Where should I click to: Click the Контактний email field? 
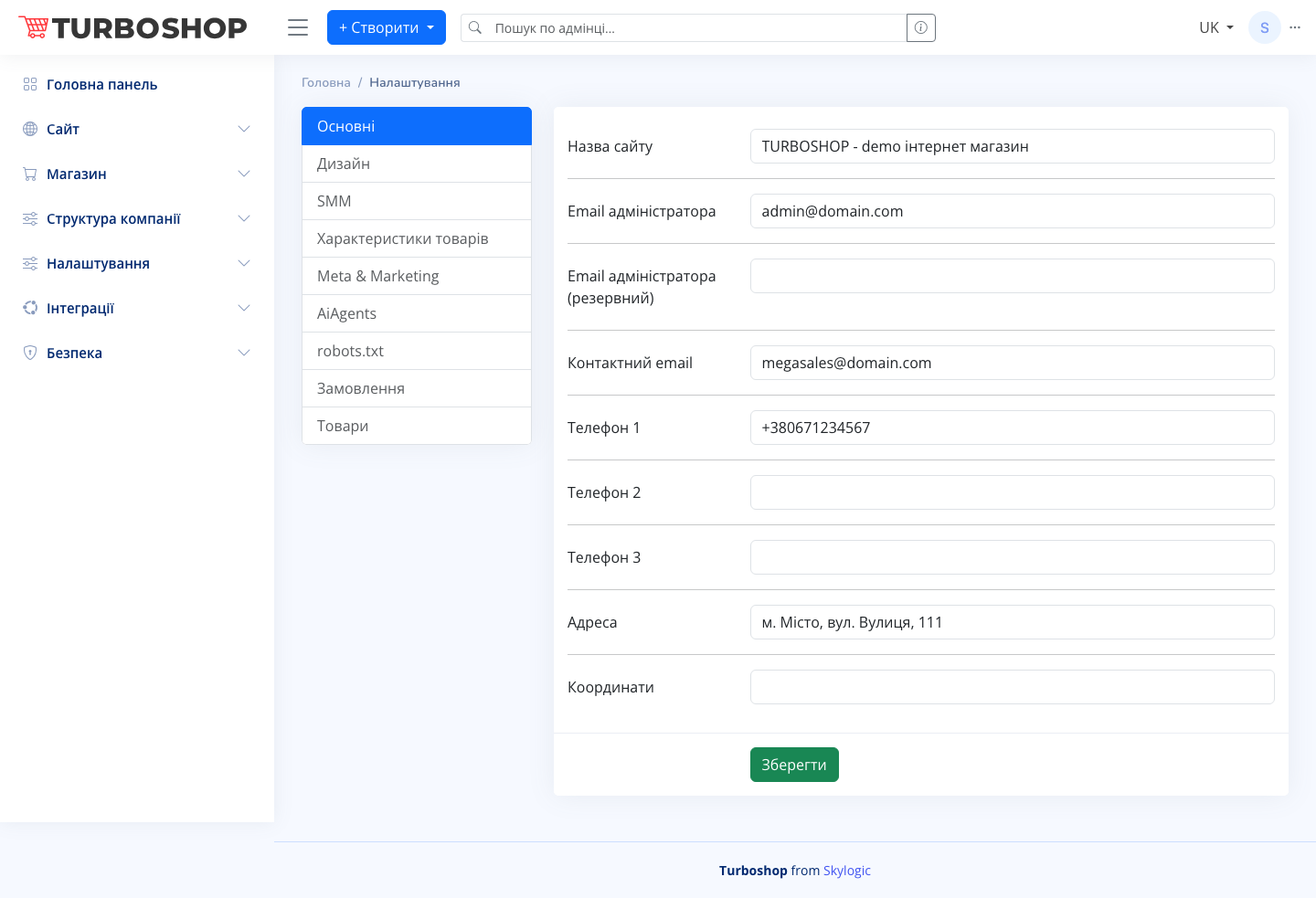click(1013, 363)
